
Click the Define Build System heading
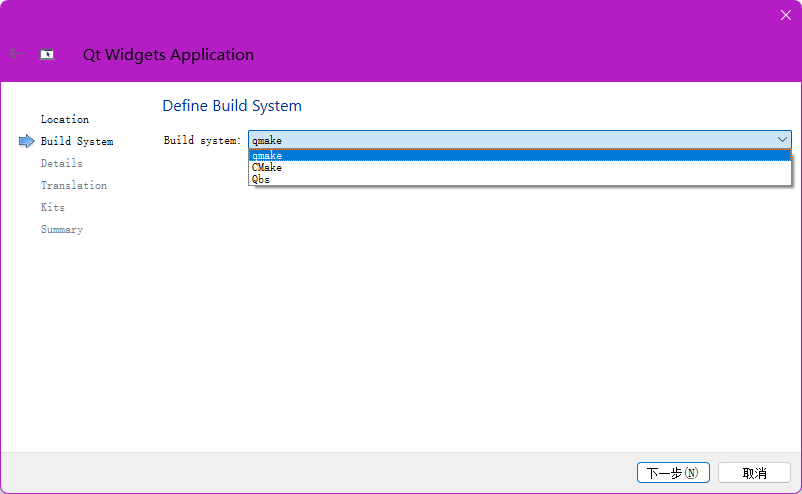pos(232,106)
